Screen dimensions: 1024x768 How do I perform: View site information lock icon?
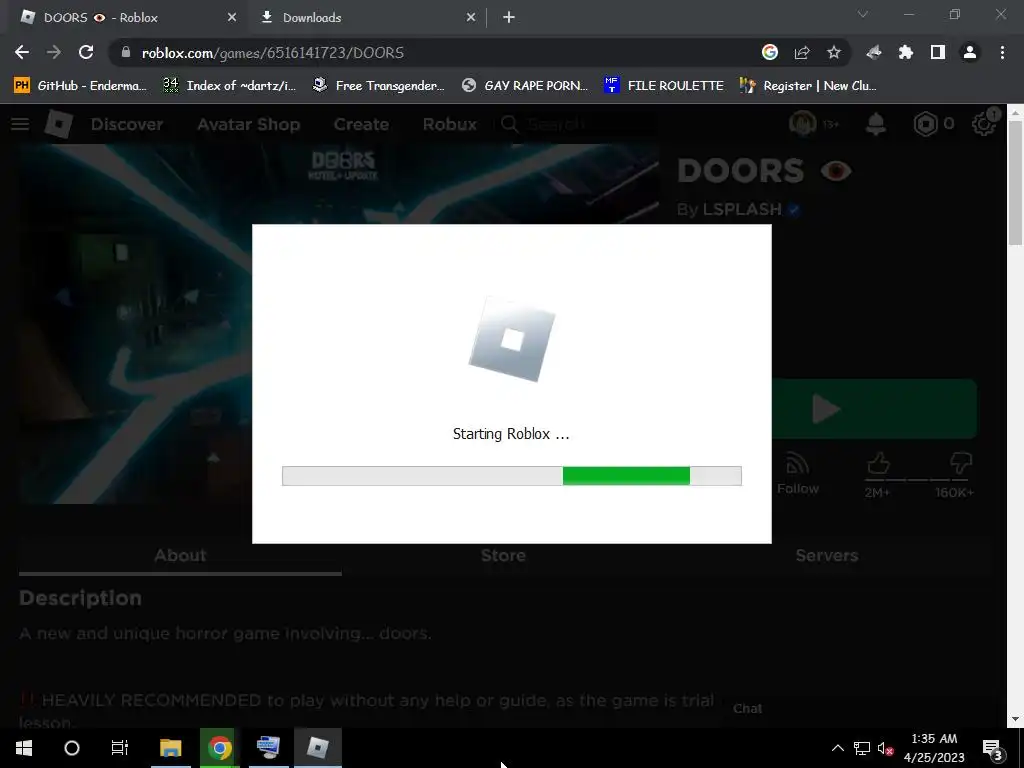tap(126, 53)
